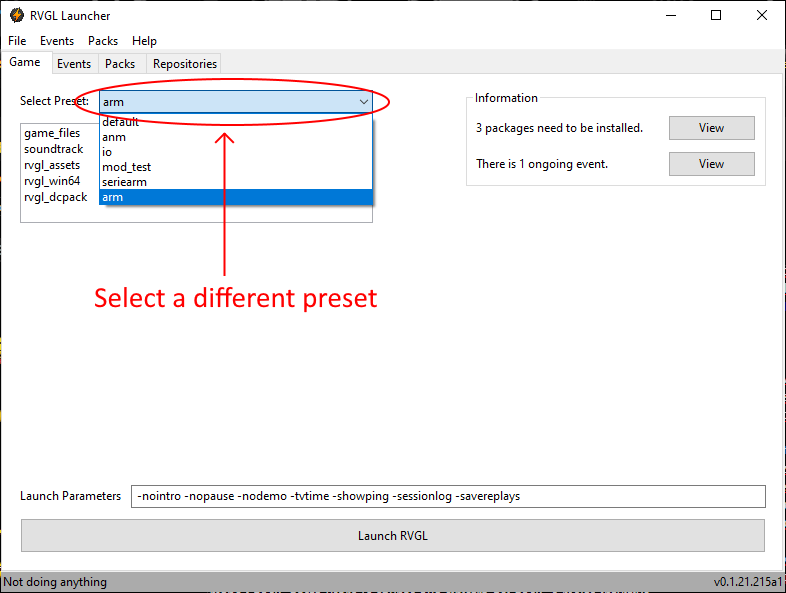Select rvgl_win64 in the package list
This screenshot has height=593, width=786.
click(x=52, y=181)
